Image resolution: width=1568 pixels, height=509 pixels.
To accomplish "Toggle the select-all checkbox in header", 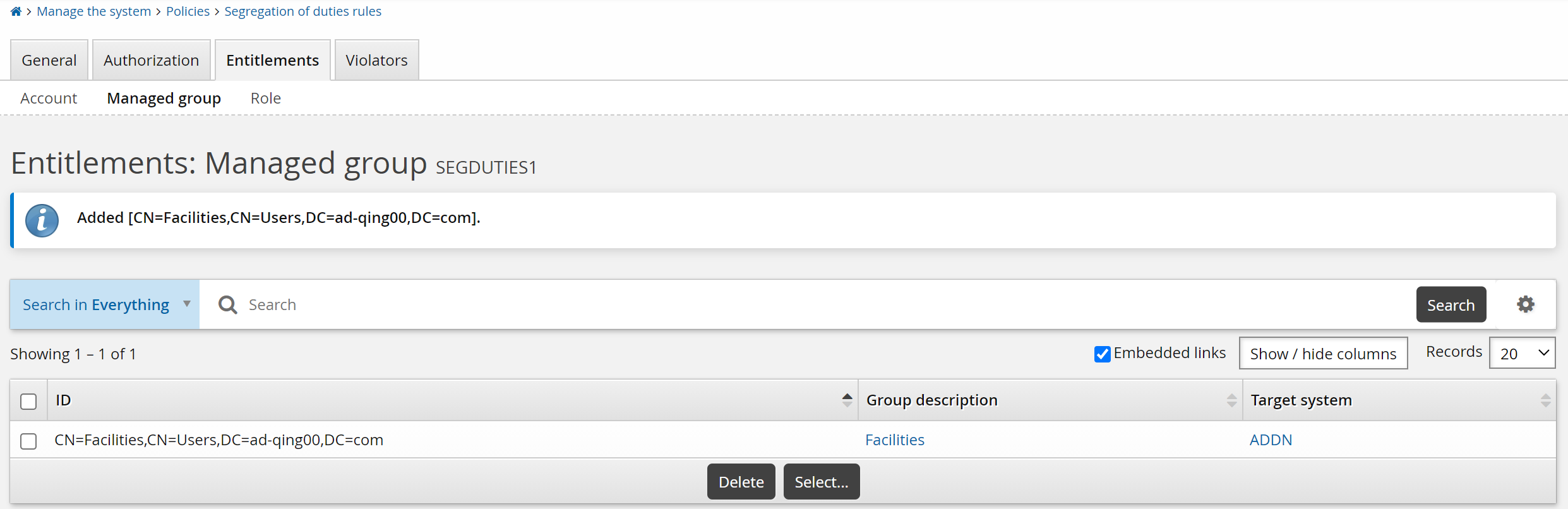I will tap(28, 401).
